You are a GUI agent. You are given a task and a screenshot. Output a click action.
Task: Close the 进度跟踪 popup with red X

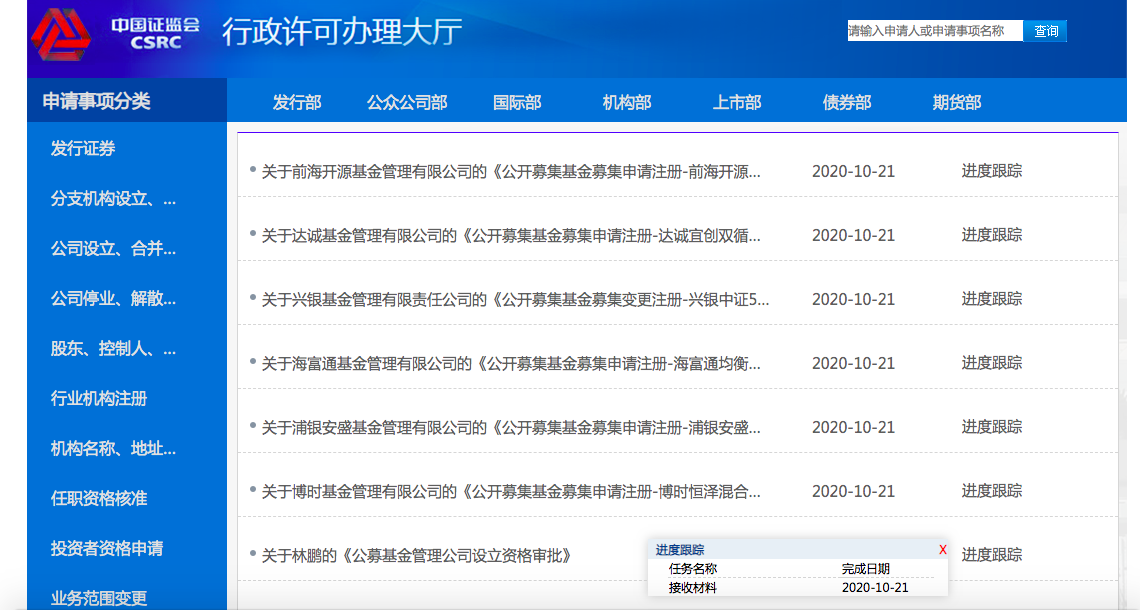(x=942, y=550)
